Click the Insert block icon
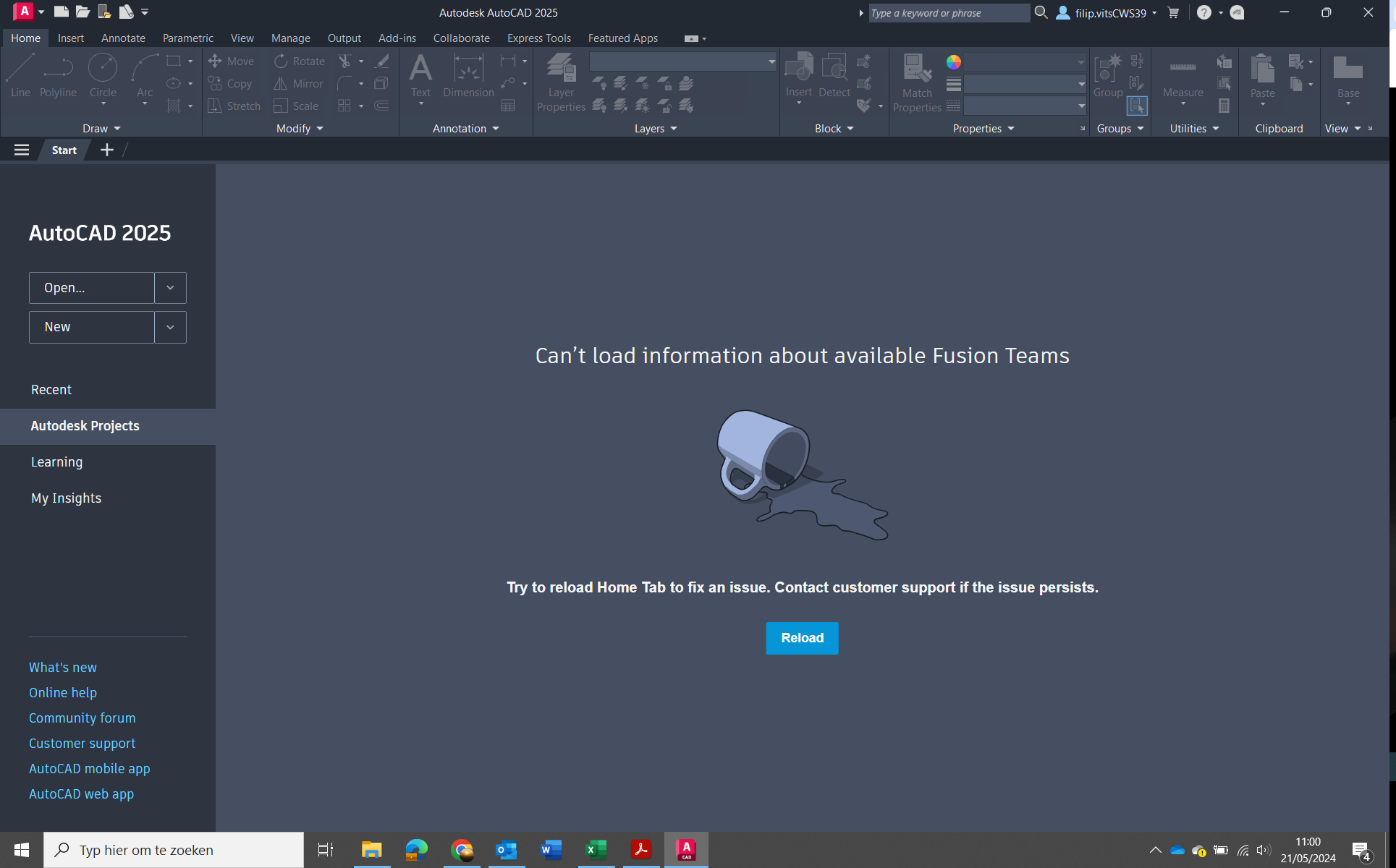 tap(798, 75)
